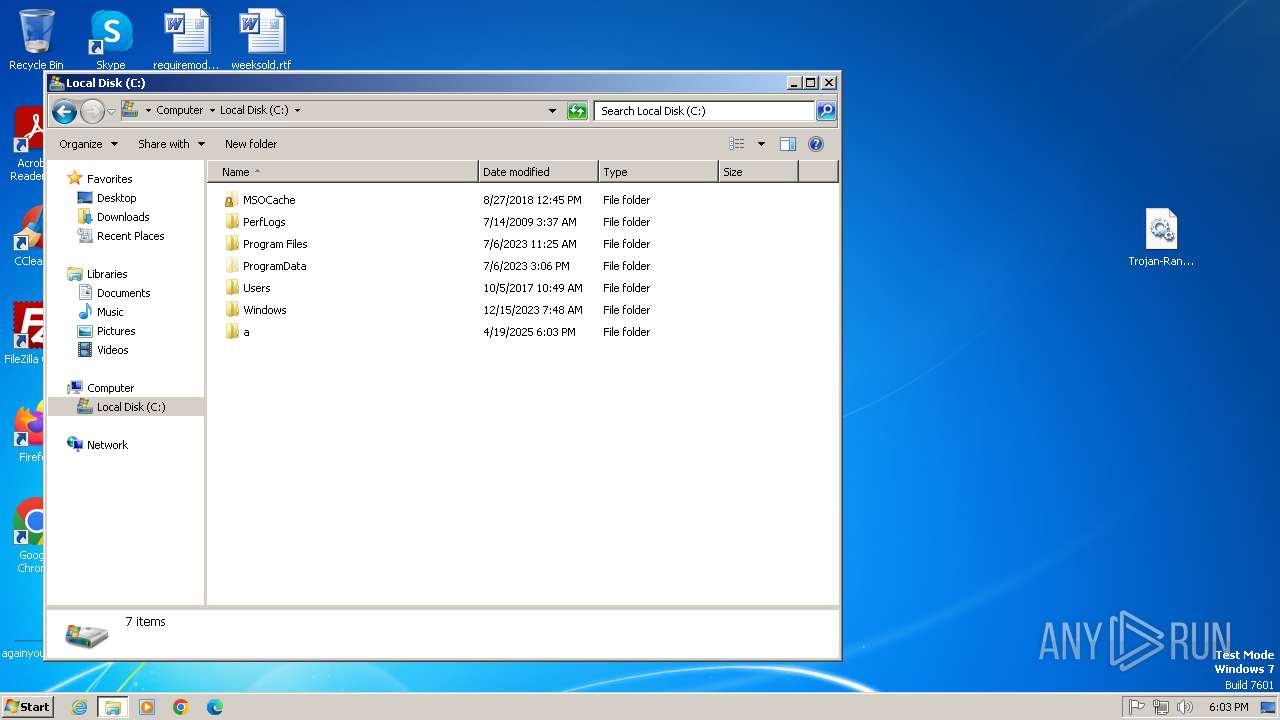Select Network in the navigation pane
The width and height of the screenshot is (1280, 720).
[97, 445]
